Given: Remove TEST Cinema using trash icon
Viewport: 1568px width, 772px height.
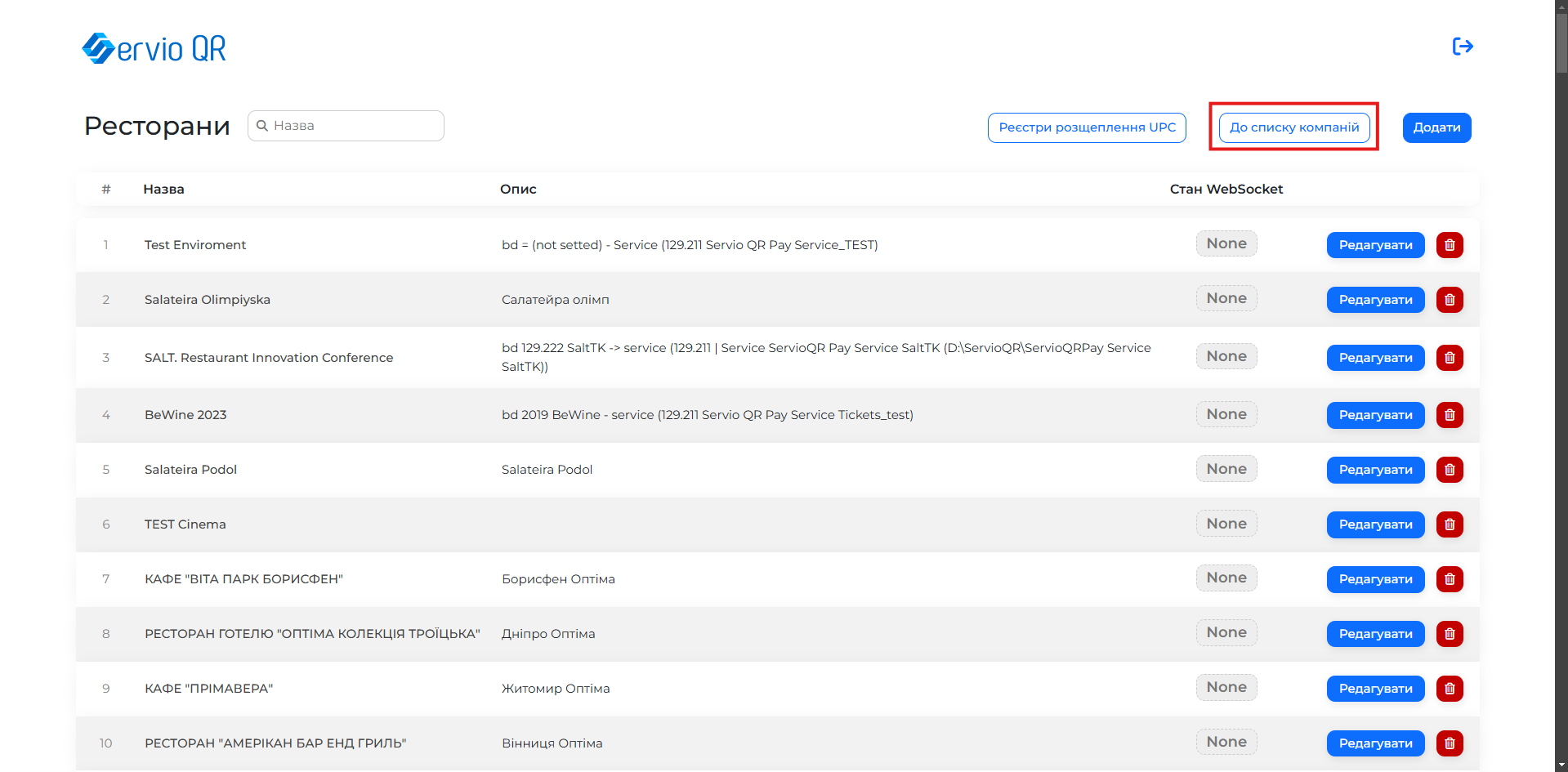Looking at the screenshot, I should [x=1449, y=524].
